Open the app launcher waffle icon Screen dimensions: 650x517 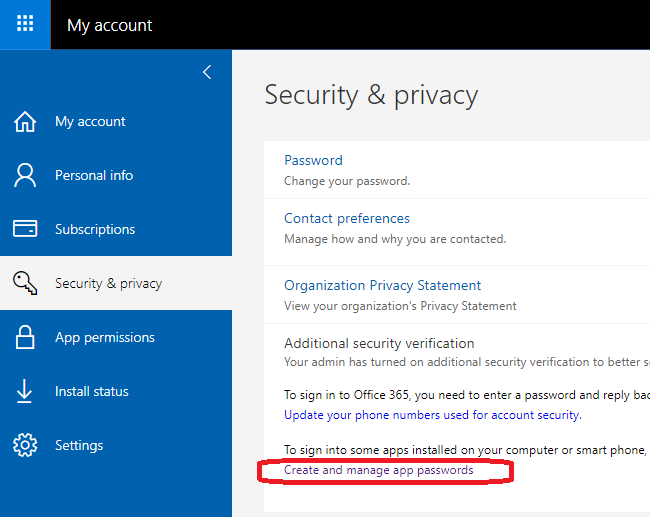pyautogui.click(x=25, y=24)
